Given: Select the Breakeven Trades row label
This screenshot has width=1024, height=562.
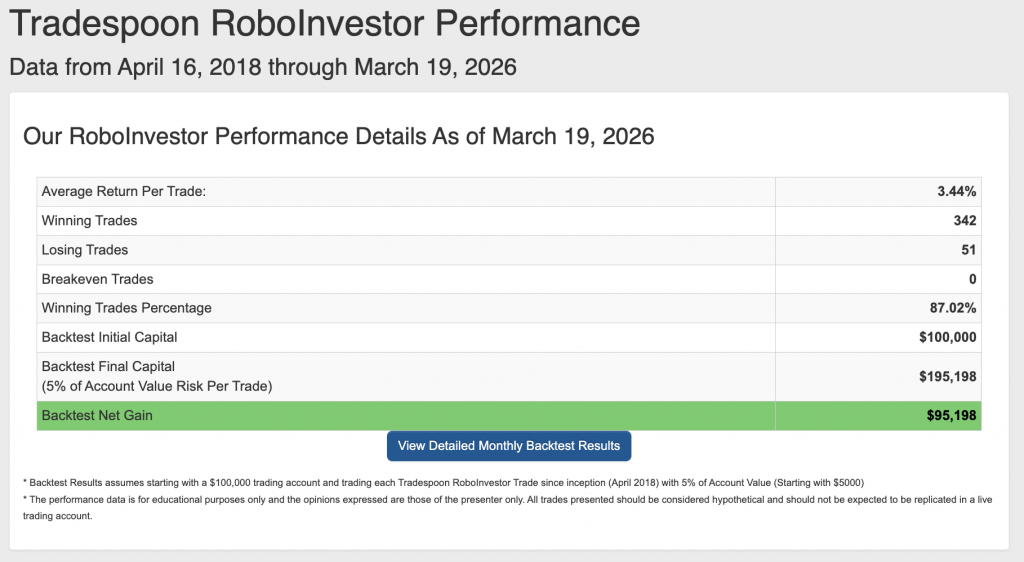Looking at the screenshot, I should (97, 279).
